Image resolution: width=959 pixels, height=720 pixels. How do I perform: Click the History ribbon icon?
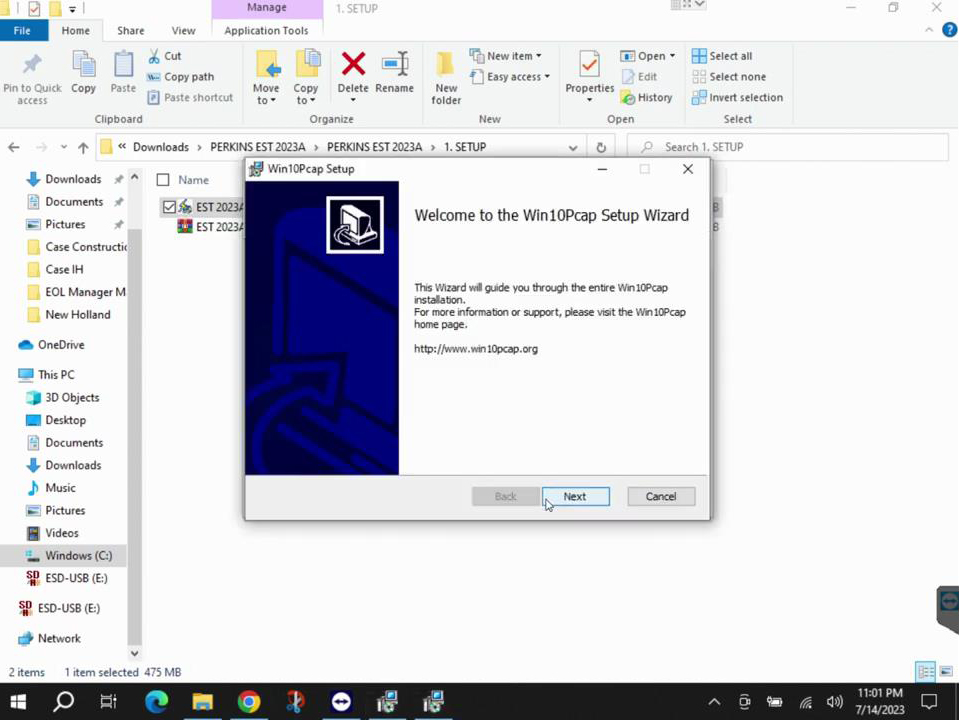pyautogui.click(x=628, y=97)
